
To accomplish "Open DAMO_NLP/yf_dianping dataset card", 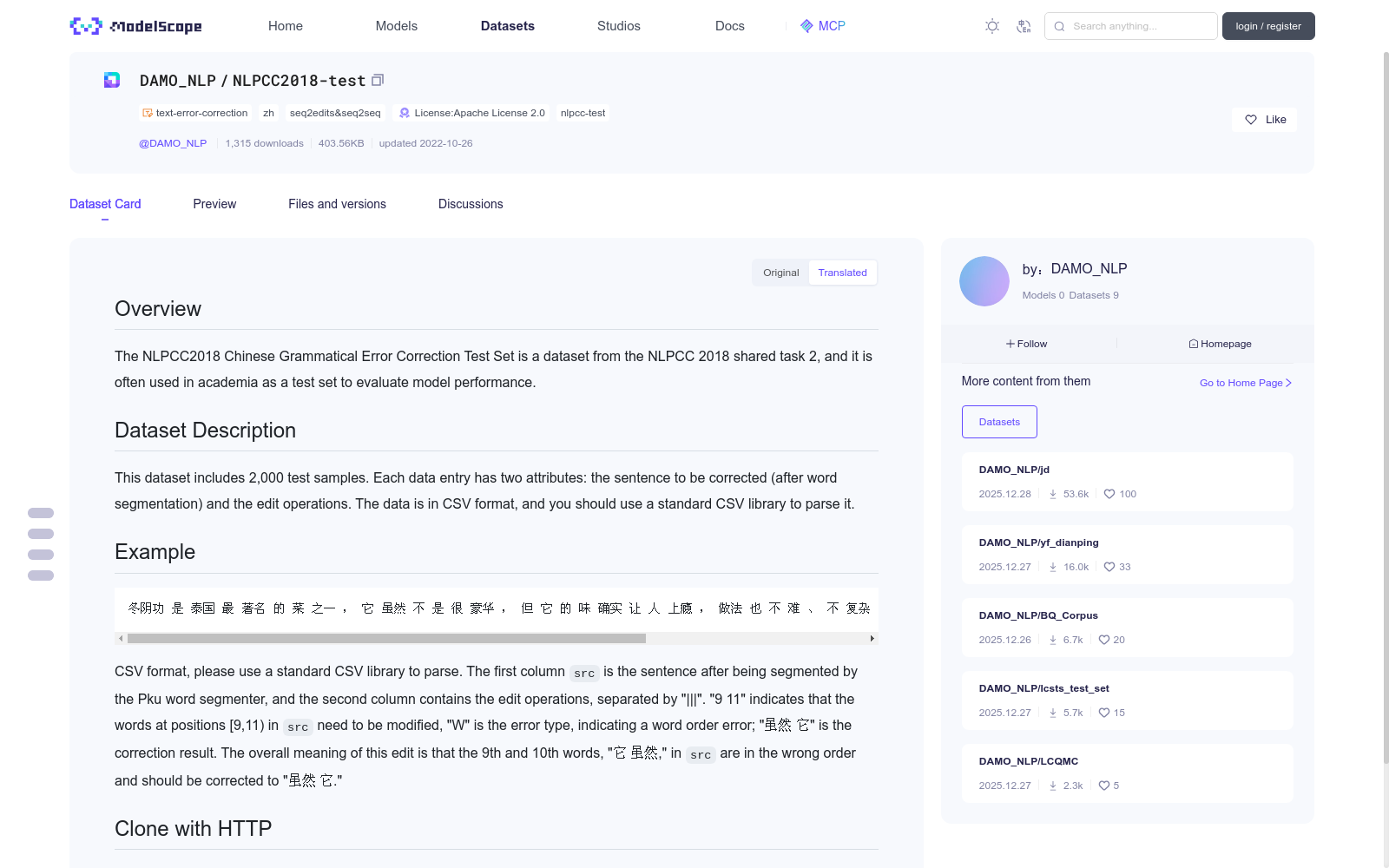I will [x=1128, y=555].
